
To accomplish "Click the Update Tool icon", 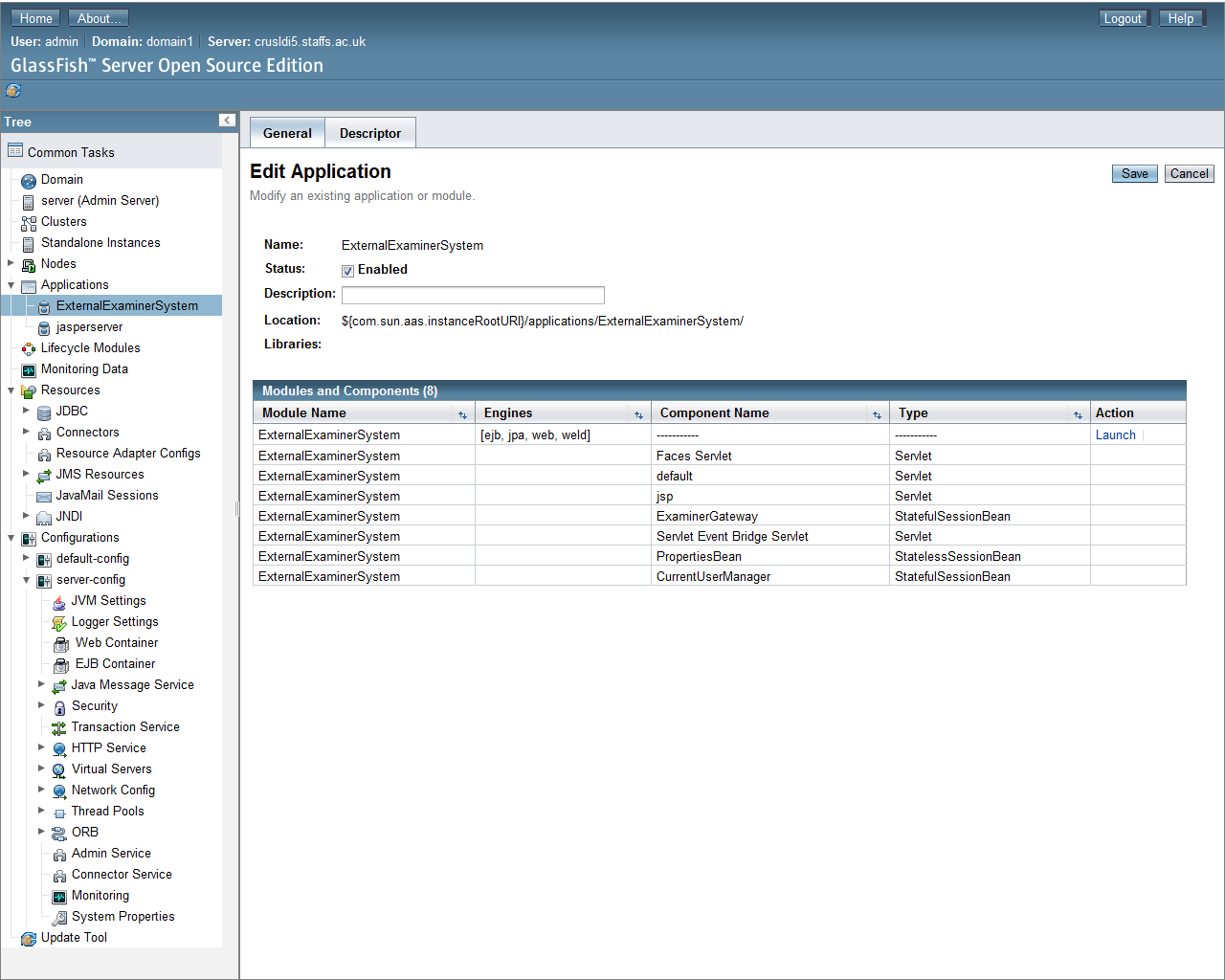I will 29,938.
